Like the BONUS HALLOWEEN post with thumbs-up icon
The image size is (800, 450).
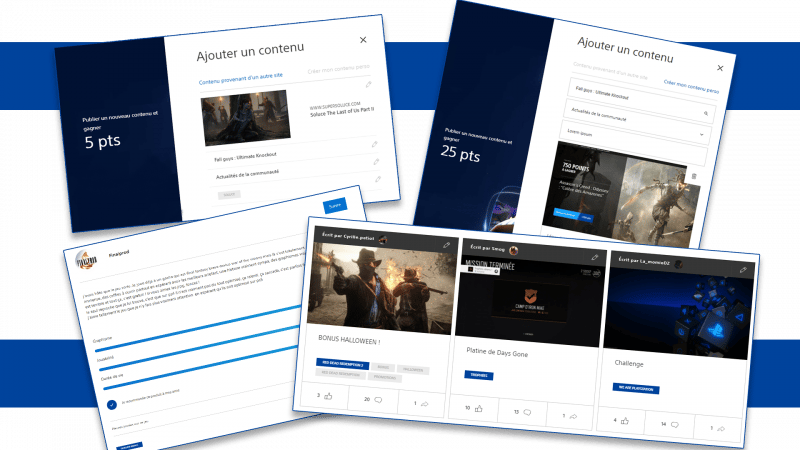tap(328, 396)
